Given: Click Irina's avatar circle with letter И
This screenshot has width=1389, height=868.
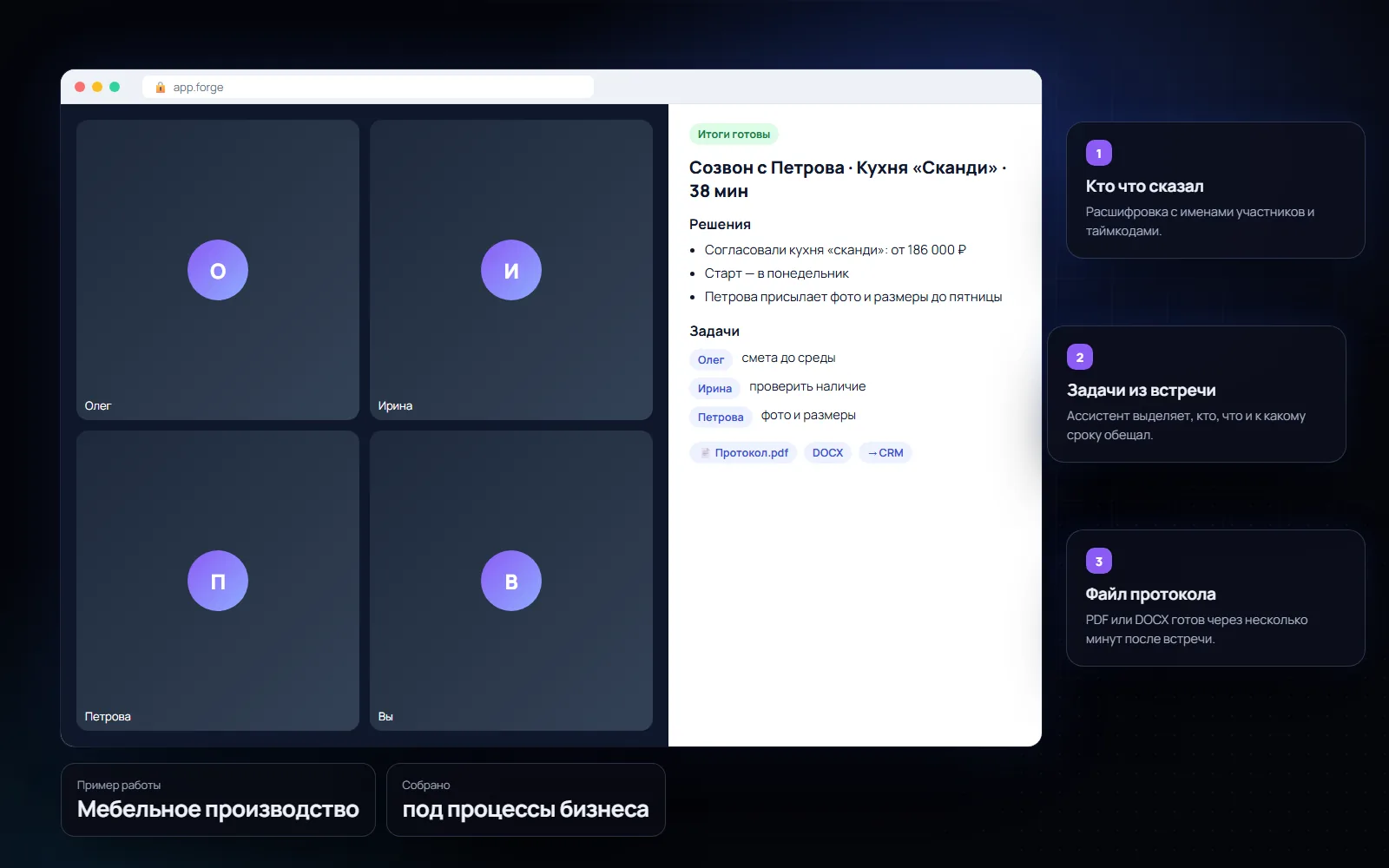Looking at the screenshot, I should coord(511,270).
